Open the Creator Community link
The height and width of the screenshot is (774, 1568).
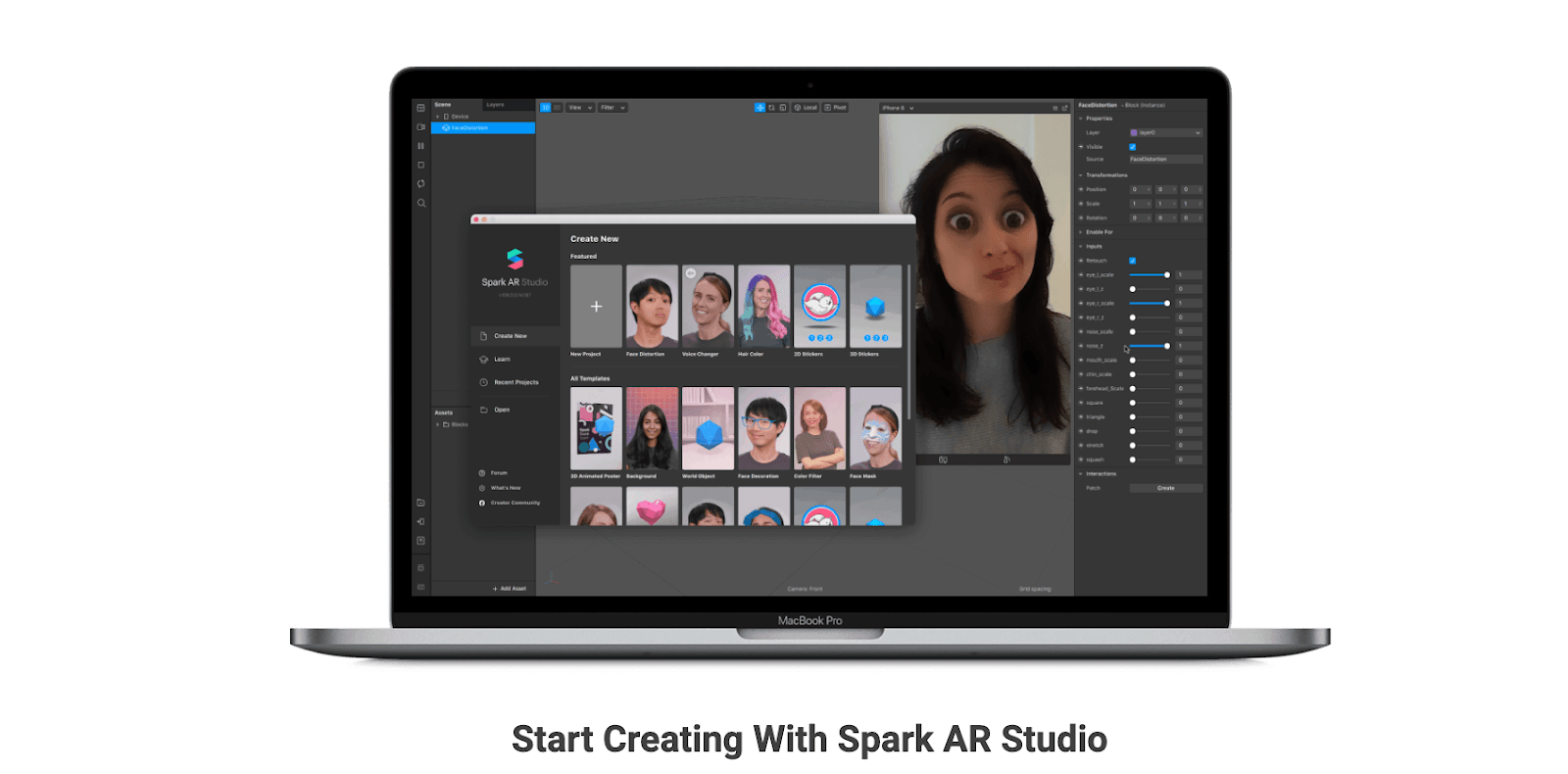pos(515,503)
